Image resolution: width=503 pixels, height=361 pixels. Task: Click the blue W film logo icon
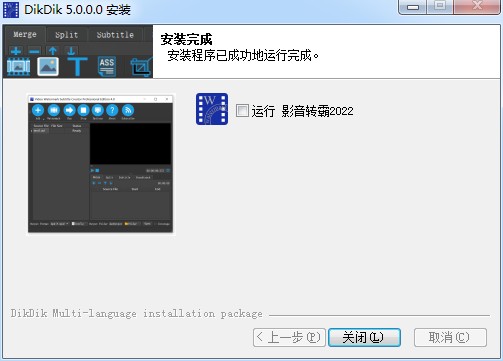click(212, 109)
